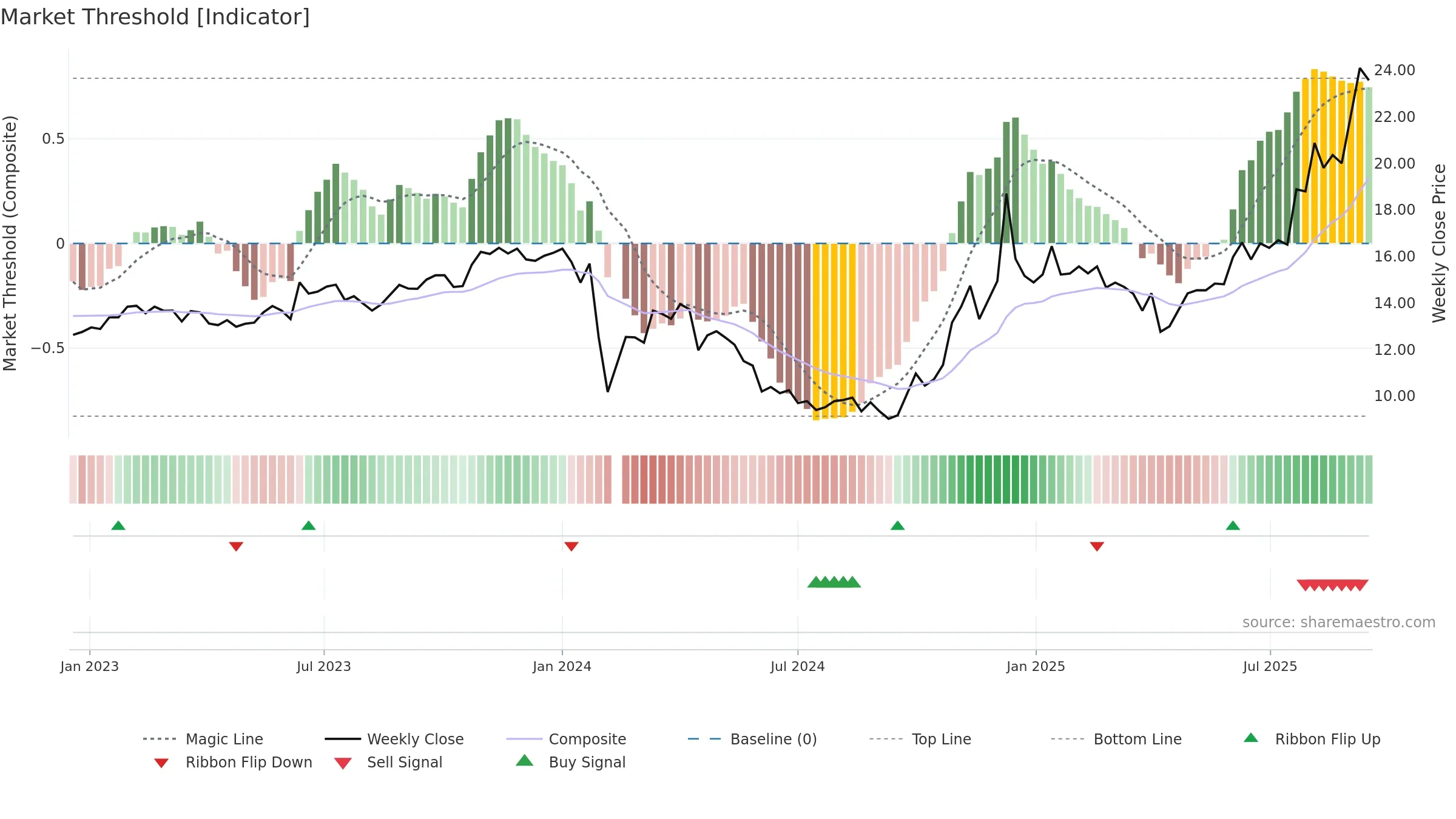1456x819 pixels.
Task: Toggle the Ribbon Flip Up legend entry
Action: coord(1312,739)
